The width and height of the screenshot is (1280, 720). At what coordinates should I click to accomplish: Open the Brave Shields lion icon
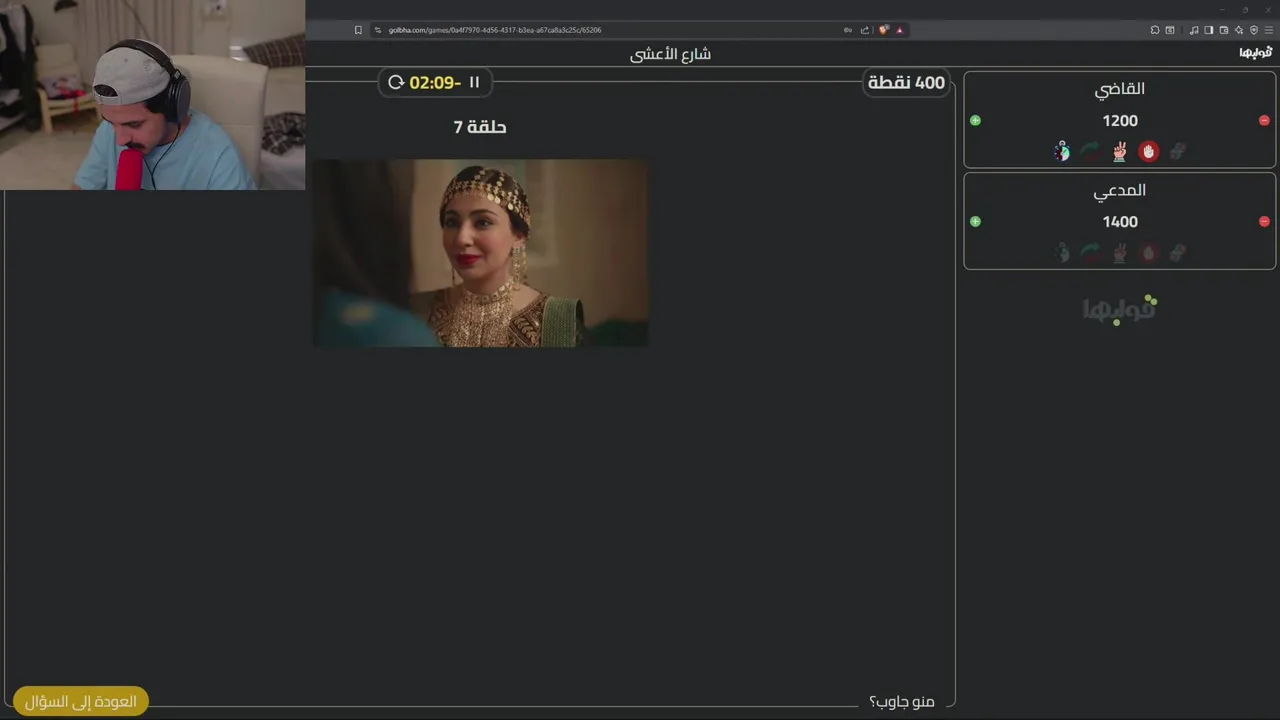pyautogui.click(x=883, y=30)
